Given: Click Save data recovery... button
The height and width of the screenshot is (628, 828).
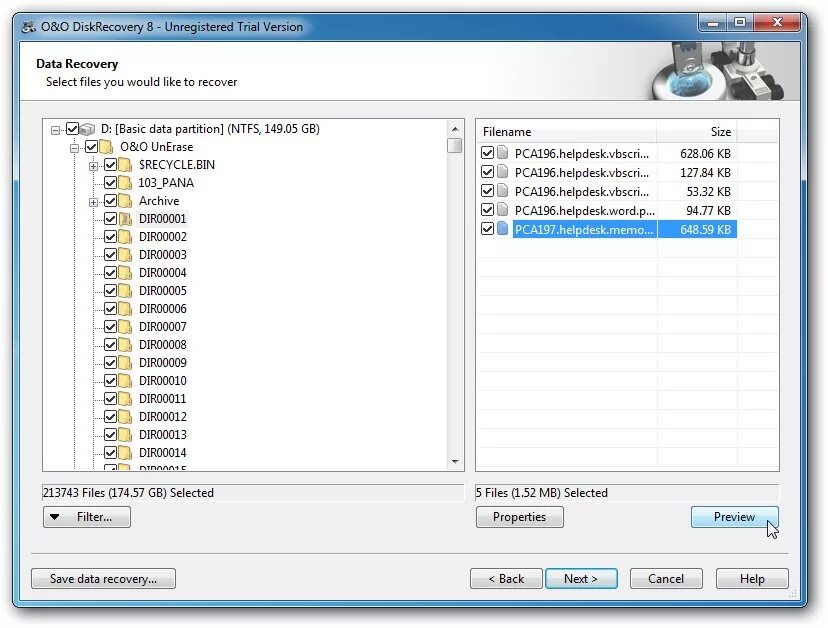Looking at the screenshot, I should pos(104,578).
